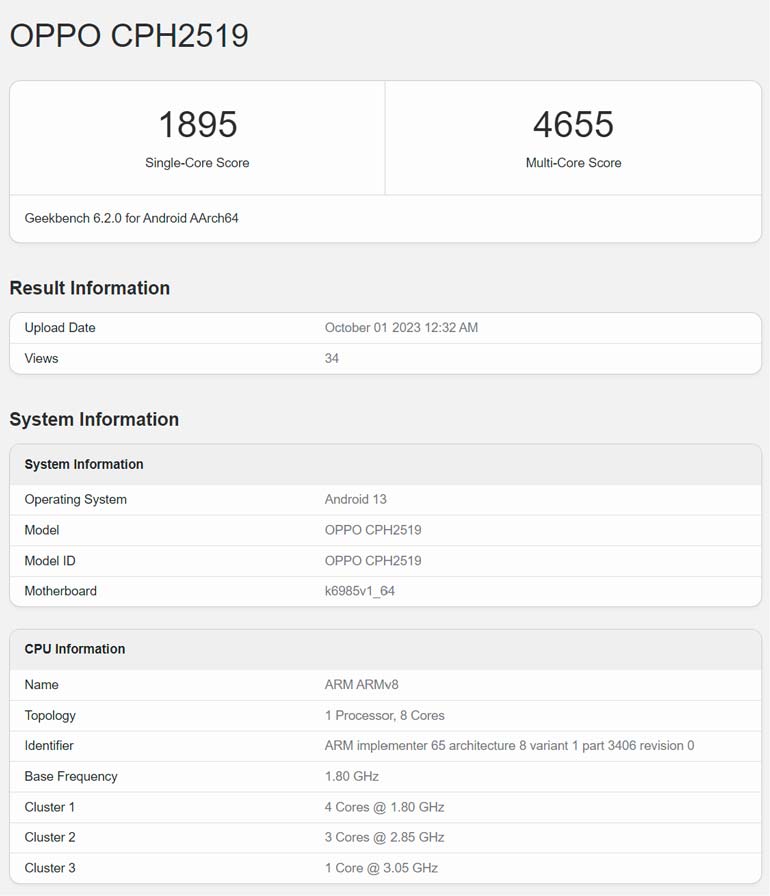770x896 pixels.
Task: Click the Result Information heading
Action: click(90, 288)
